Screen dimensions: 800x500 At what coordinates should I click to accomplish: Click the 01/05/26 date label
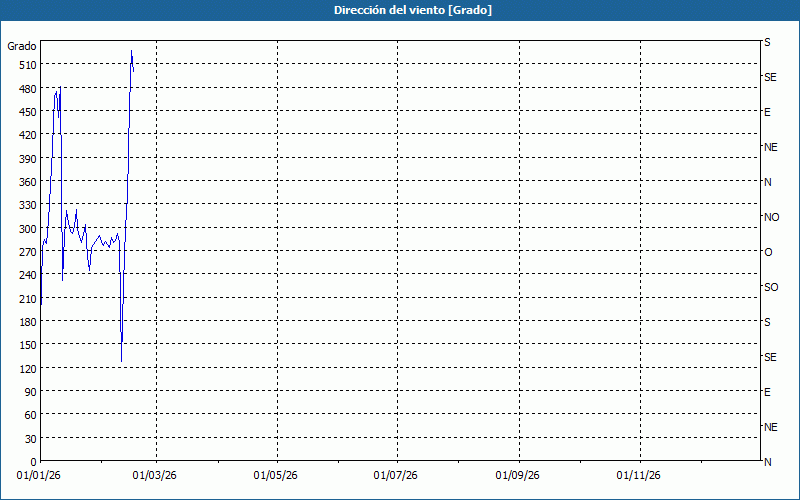click(x=278, y=477)
